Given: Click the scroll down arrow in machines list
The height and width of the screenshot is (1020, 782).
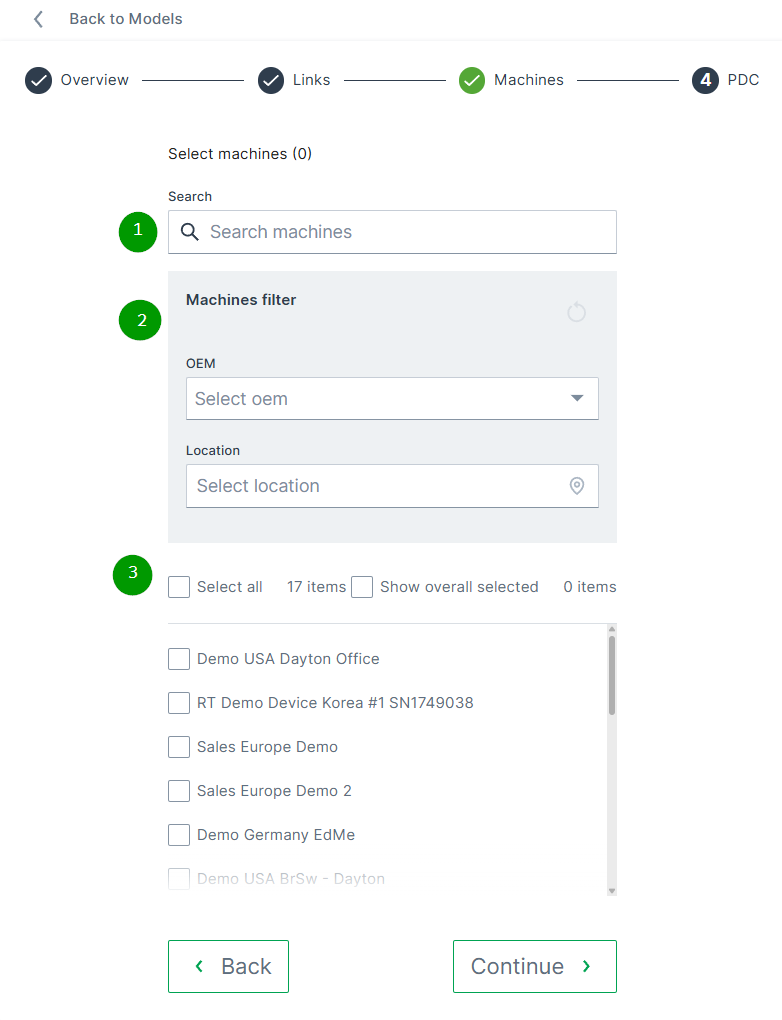Looking at the screenshot, I should click(x=612, y=890).
